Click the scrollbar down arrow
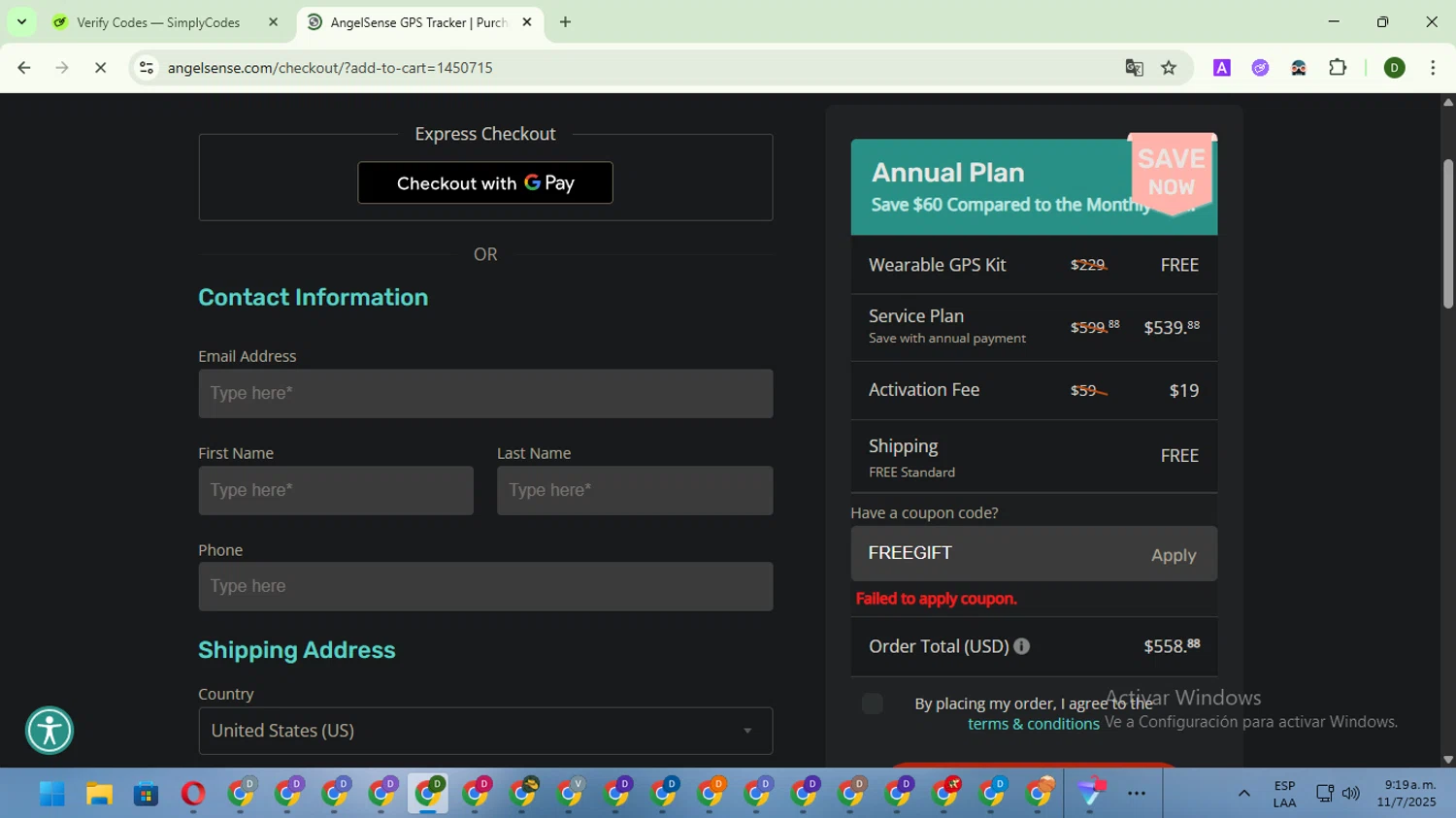 [x=1448, y=760]
